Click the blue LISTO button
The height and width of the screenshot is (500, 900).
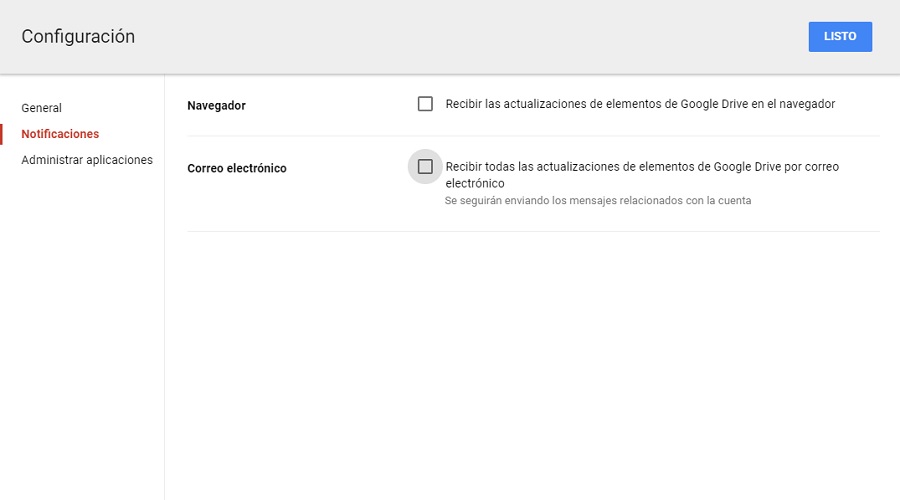click(x=840, y=36)
